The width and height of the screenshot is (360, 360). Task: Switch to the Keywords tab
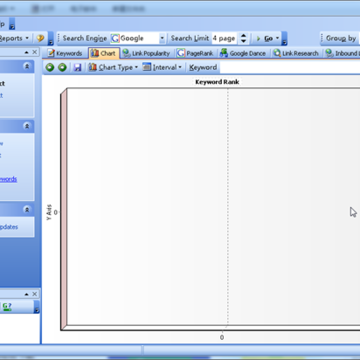(x=65, y=53)
